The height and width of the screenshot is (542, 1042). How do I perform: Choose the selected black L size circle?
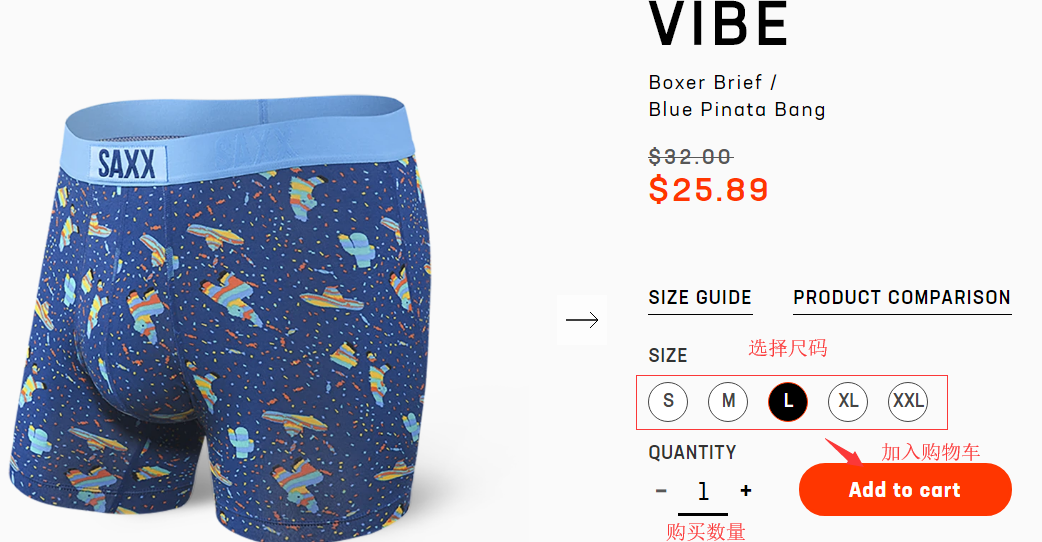pos(788,401)
